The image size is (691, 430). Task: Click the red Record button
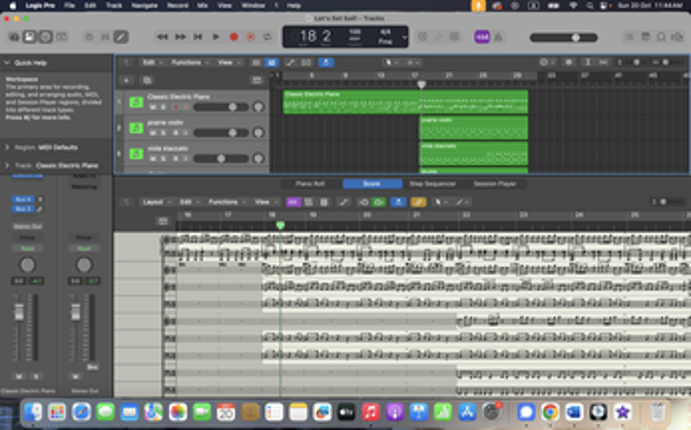point(234,37)
